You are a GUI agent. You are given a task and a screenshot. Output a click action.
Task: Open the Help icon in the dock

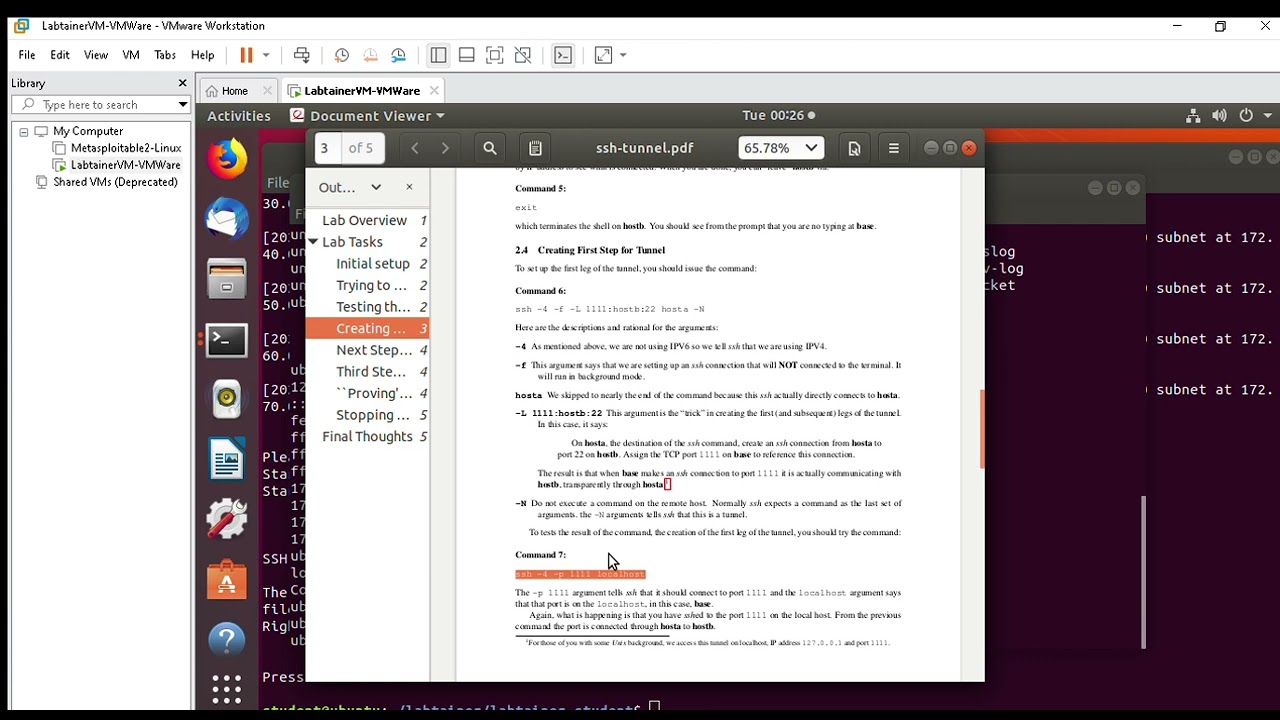tap(227, 640)
